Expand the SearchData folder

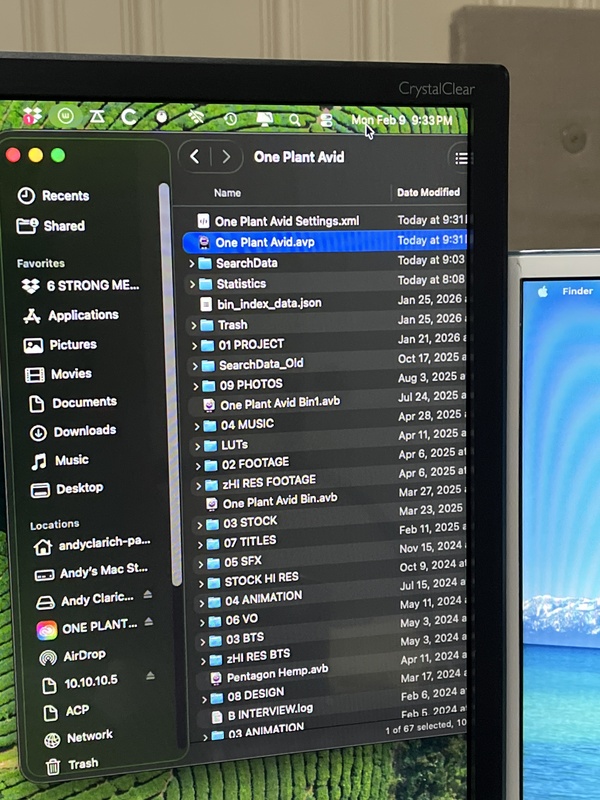click(x=192, y=263)
